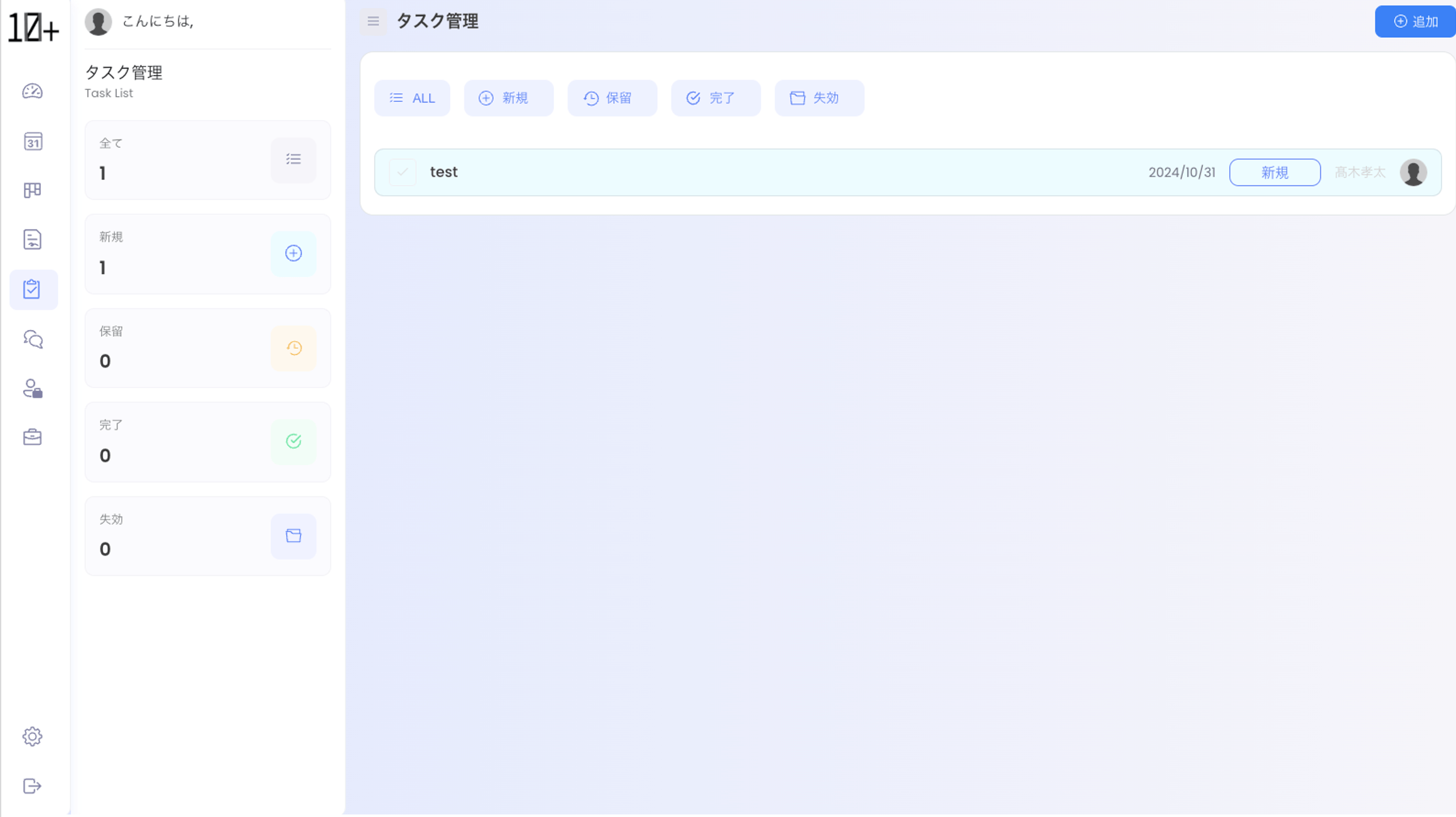Open the dashboard gauge icon in sidebar
This screenshot has width=1456, height=817.
[33, 92]
